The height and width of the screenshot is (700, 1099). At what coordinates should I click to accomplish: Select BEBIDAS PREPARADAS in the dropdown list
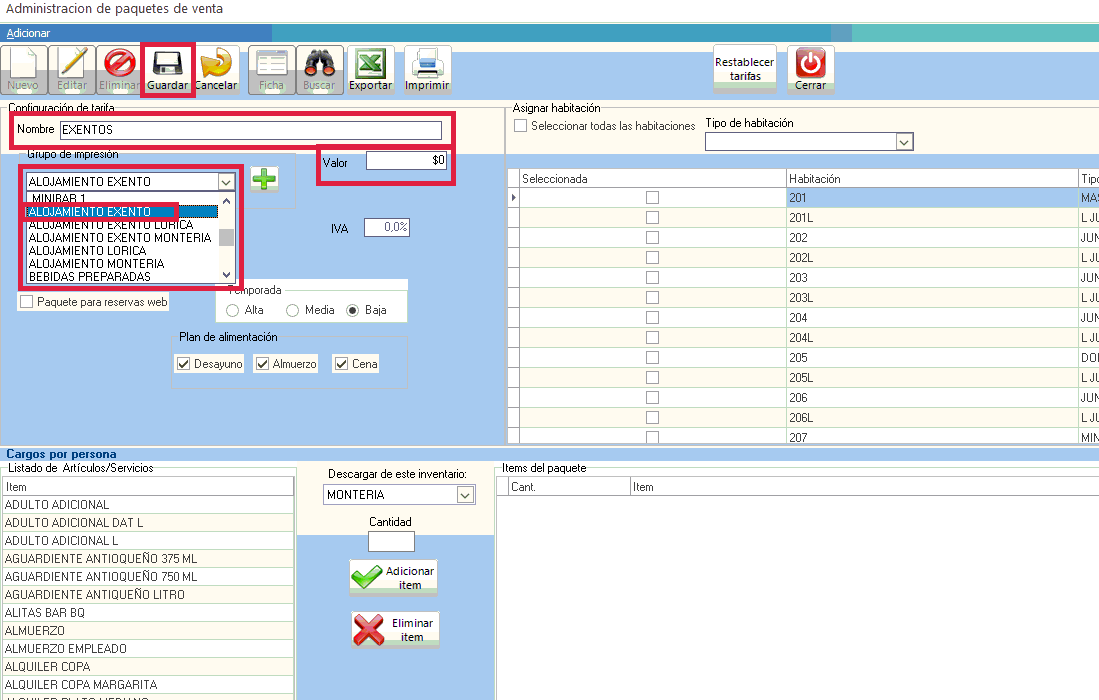90,277
